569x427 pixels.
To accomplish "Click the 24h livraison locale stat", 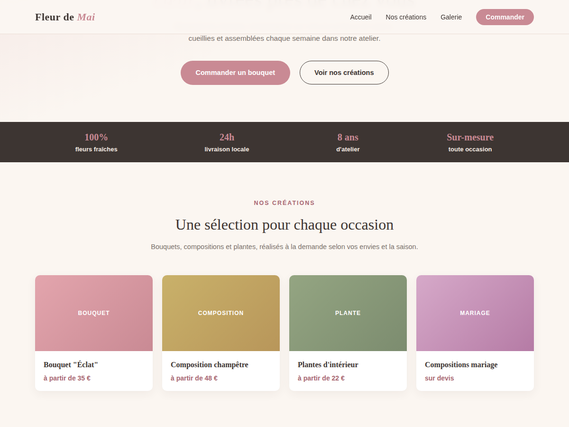I will point(226,142).
